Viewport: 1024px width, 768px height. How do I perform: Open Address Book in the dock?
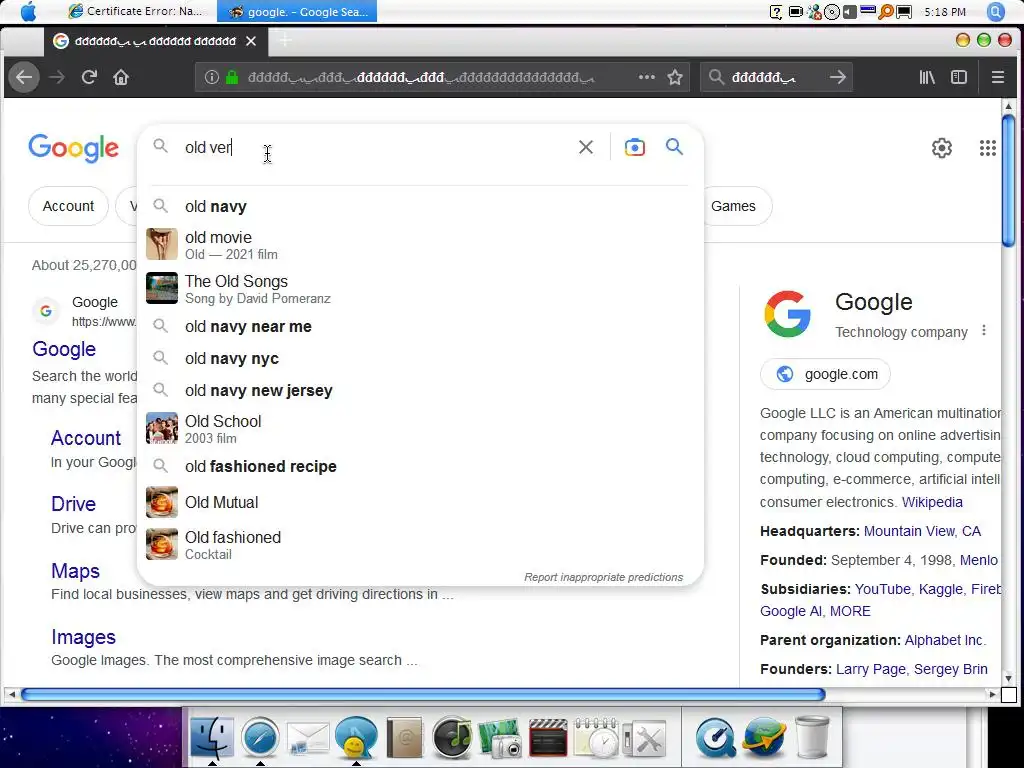point(404,738)
